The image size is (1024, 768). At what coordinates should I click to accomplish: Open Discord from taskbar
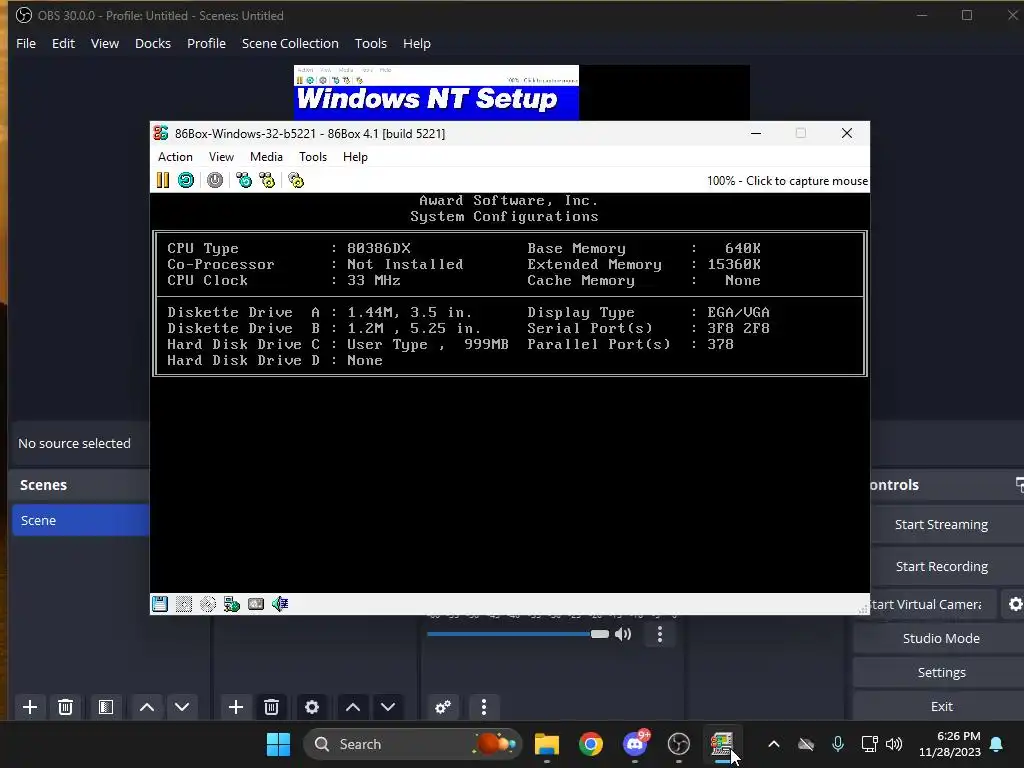(635, 744)
